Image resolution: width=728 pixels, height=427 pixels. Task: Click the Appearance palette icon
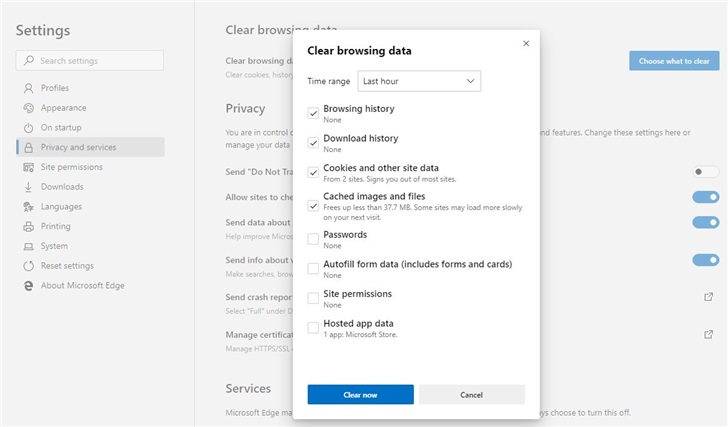[29, 108]
